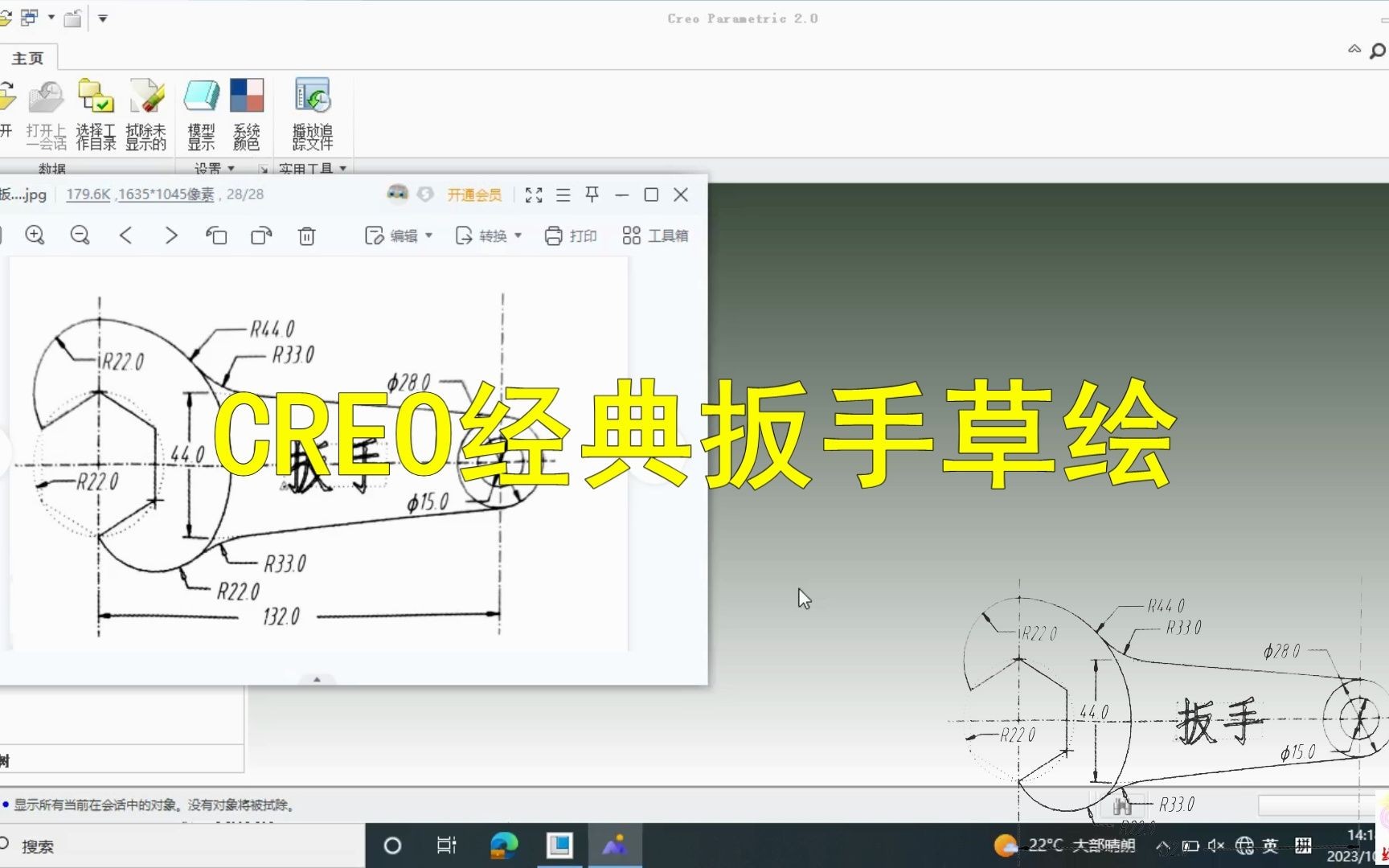
Task: Open the viewer hamburger menu
Action: (563, 194)
